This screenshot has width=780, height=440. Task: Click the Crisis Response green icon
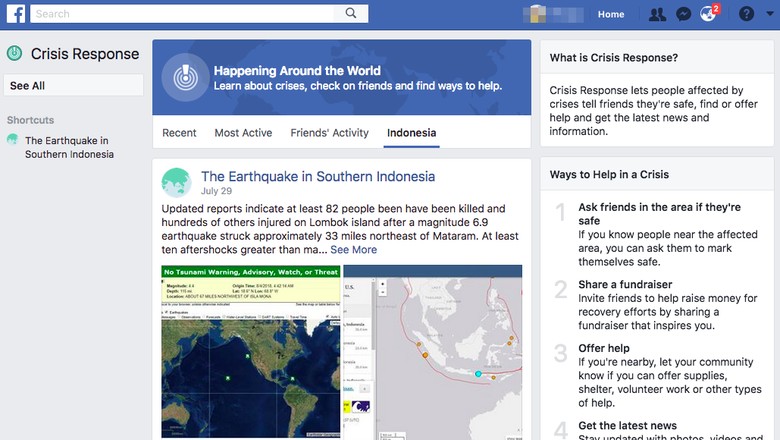click(x=14, y=53)
